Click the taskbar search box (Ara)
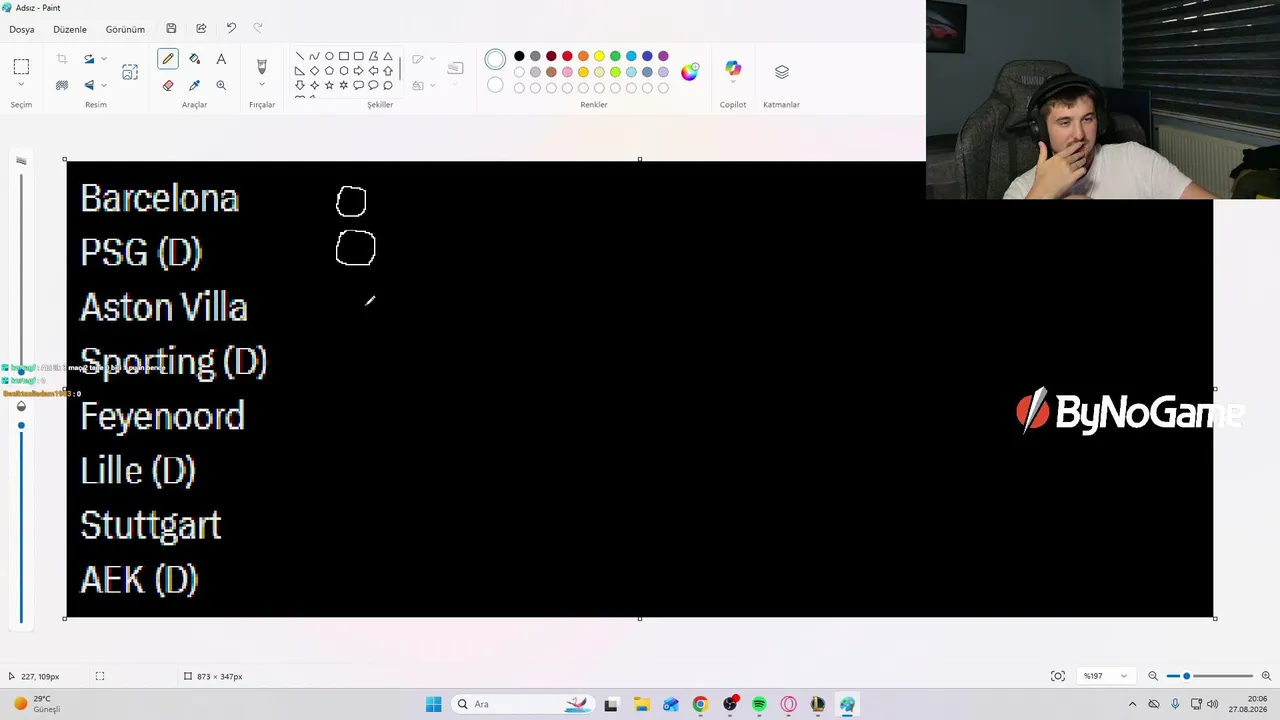The image size is (1280, 720). point(522,704)
